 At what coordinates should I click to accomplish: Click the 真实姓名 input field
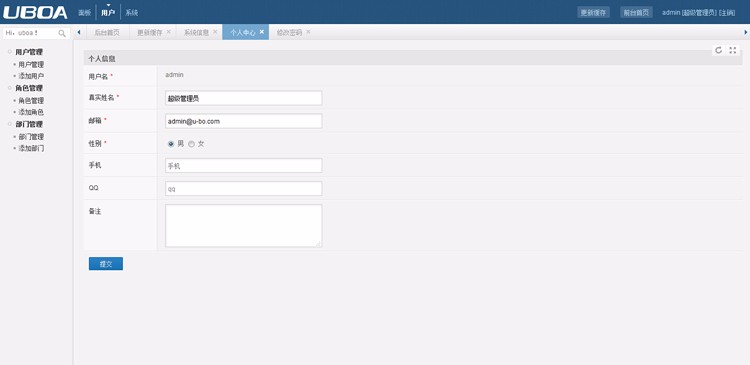pyautogui.click(x=243, y=98)
